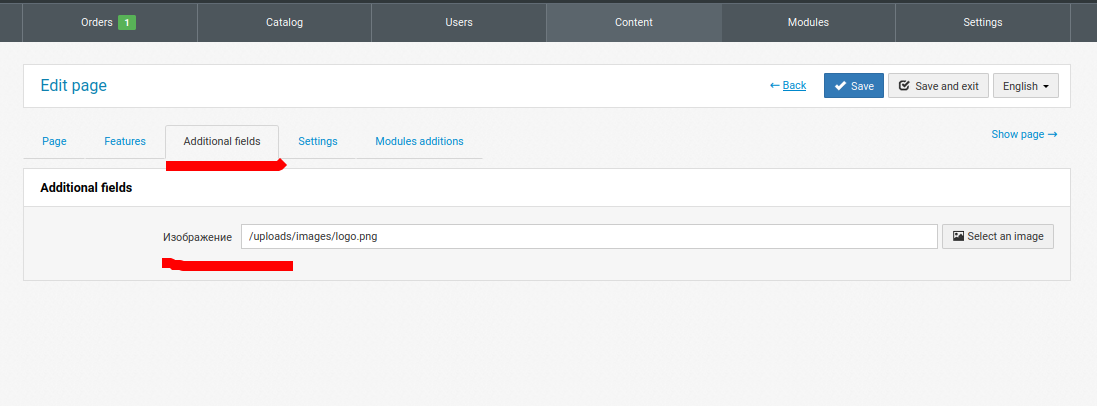The image size is (1097, 406).
Task: Click the check icon on Save and exit
Action: tap(904, 85)
